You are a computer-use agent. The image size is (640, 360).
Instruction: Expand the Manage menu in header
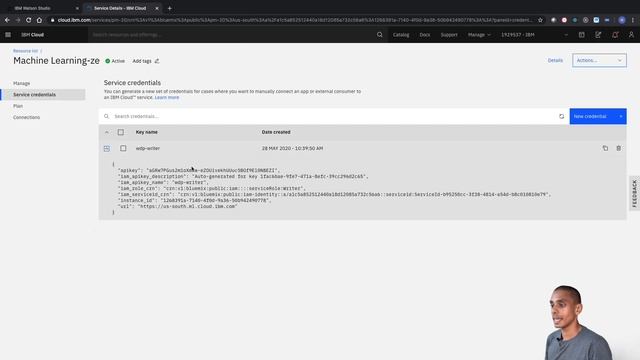[479, 35]
